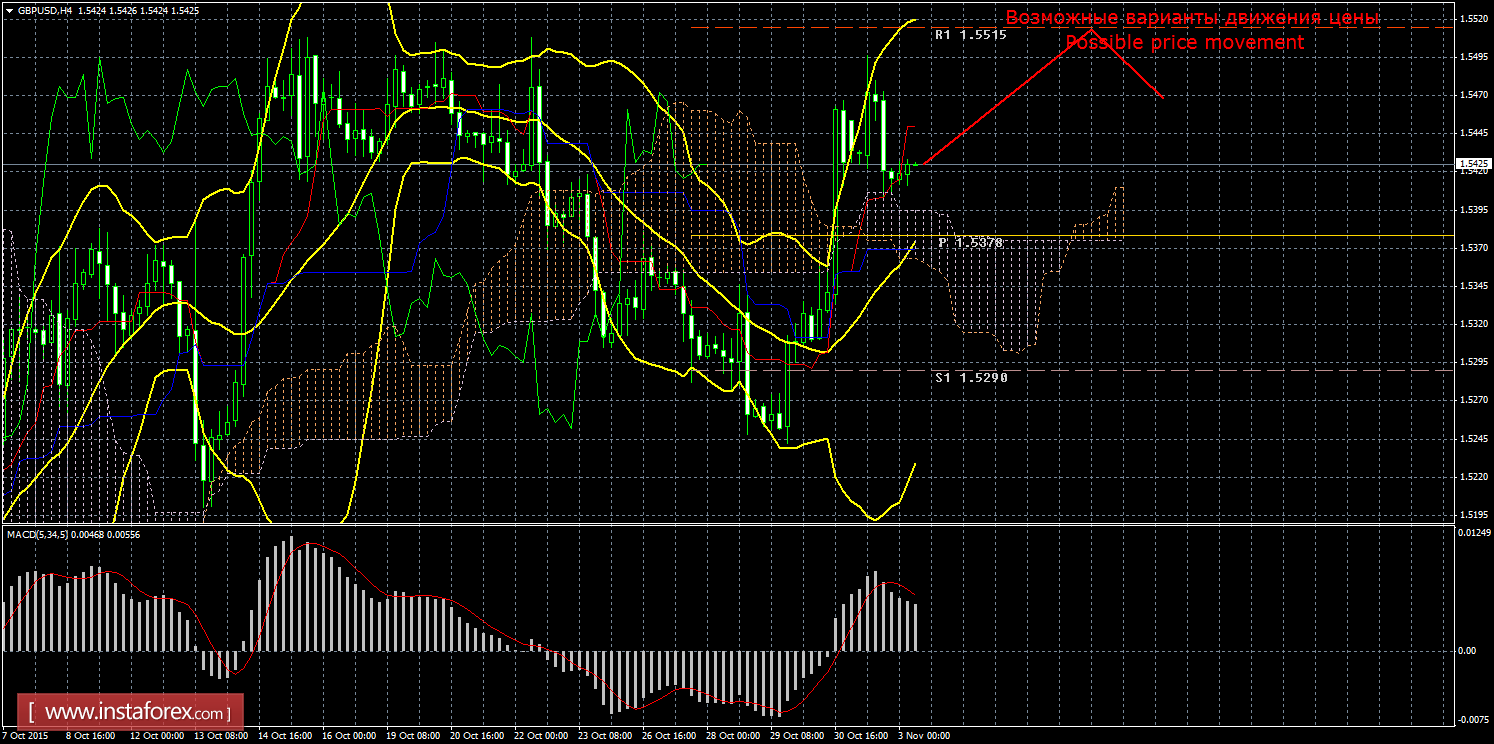The width and height of the screenshot is (1494, 744).
Task: Click the 1.5520 price scale value
Action: tap(1473, 19)
